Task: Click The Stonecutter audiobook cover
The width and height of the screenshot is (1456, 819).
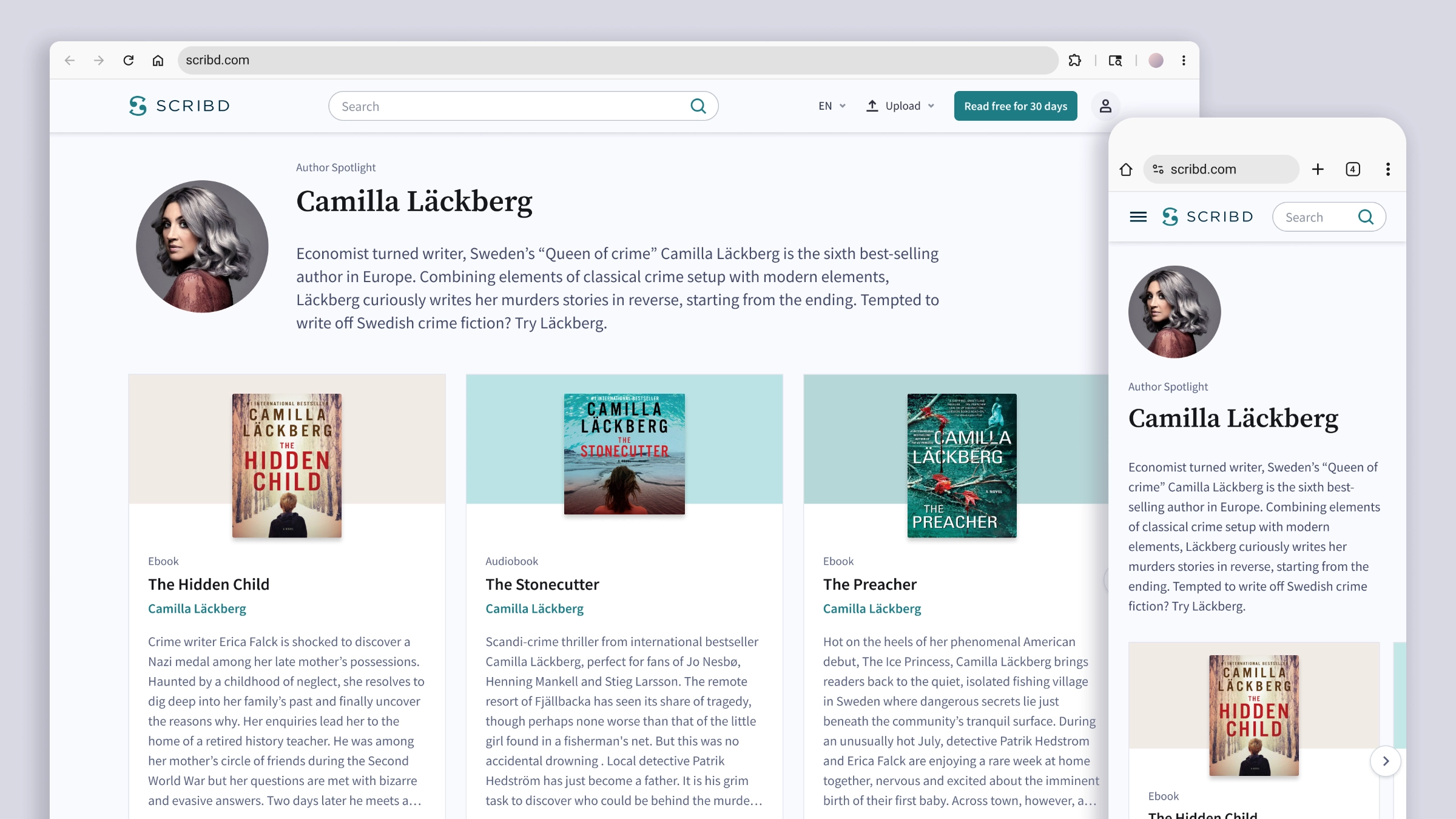Action: [x=624, y=454]
